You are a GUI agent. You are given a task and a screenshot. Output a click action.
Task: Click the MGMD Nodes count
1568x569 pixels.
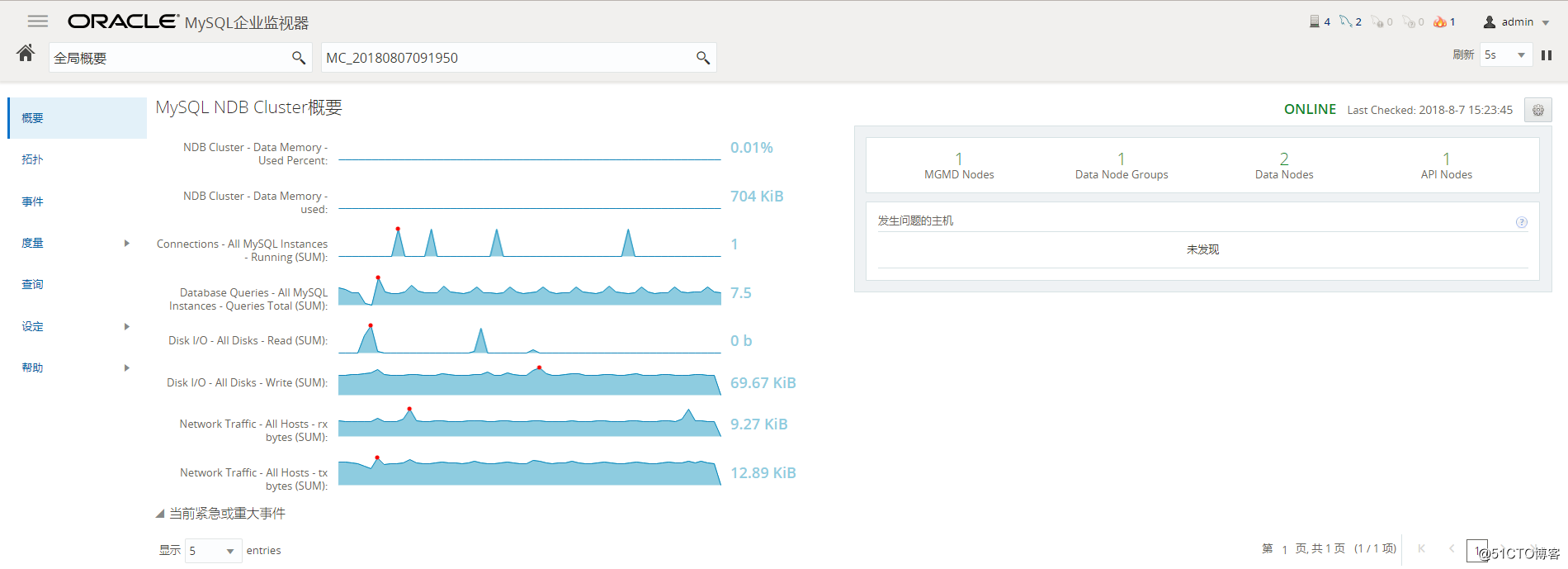[x=959, y=159]
